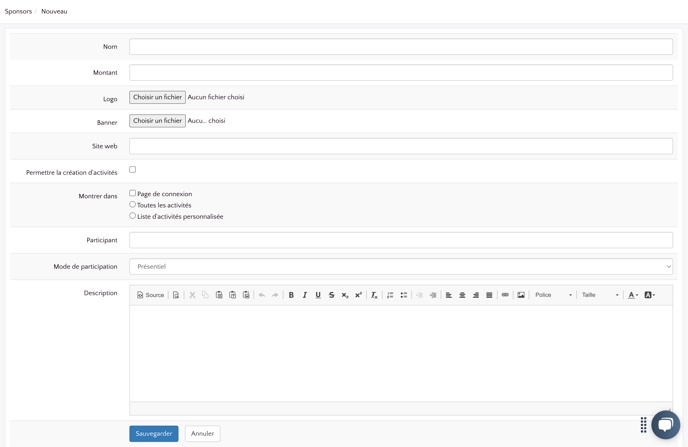The width and height of the screenshot is (688, 447).
Task: Expand the Police font dropdown
Action: coord(553,295)
